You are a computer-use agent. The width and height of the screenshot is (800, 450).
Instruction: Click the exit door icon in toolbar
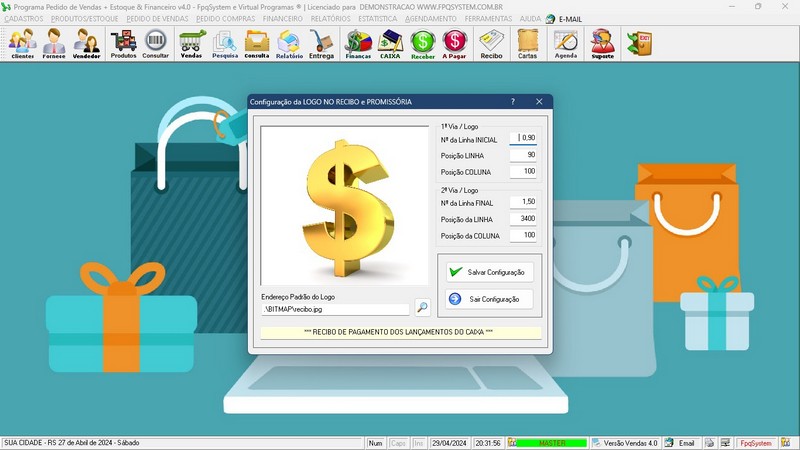(x=639, y=43)
